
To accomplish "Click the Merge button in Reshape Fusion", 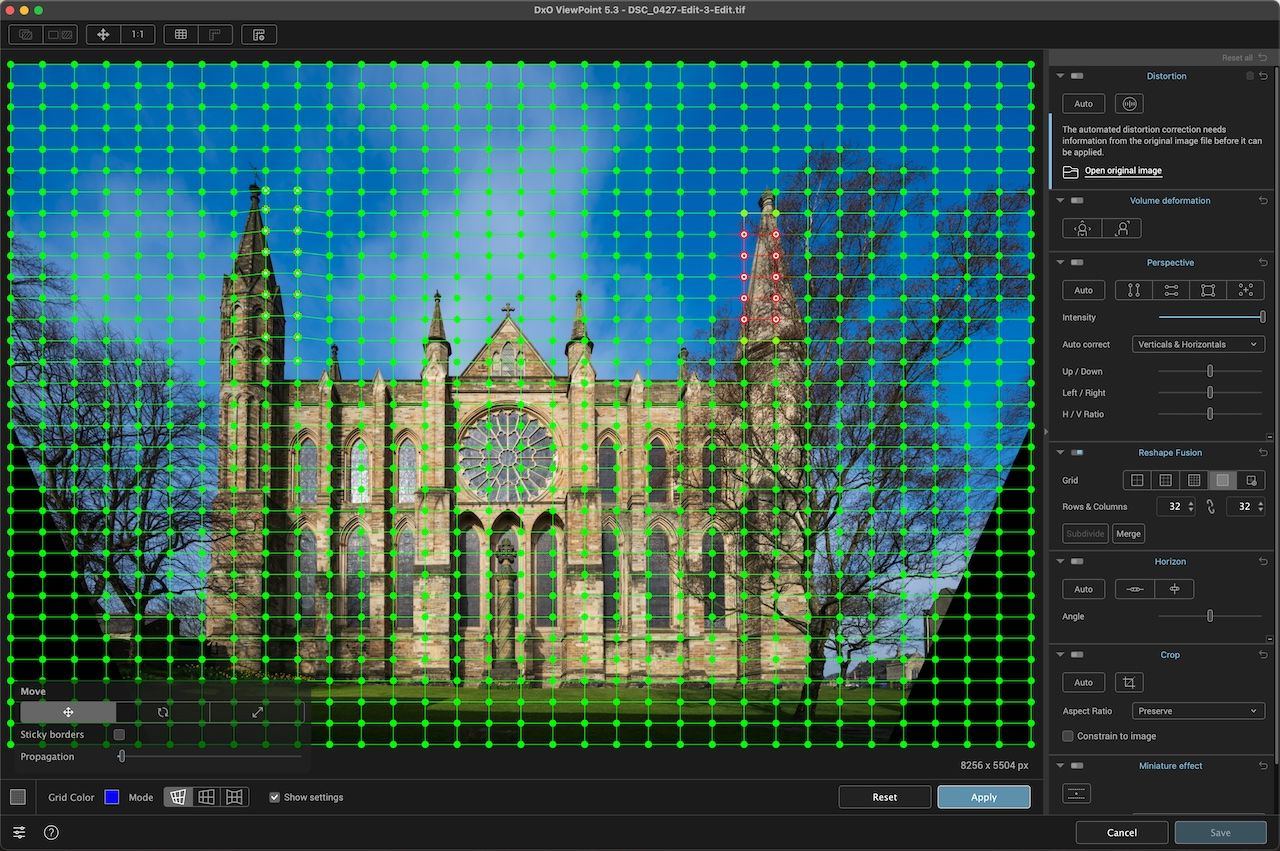I will click(x=1129, y=534).
